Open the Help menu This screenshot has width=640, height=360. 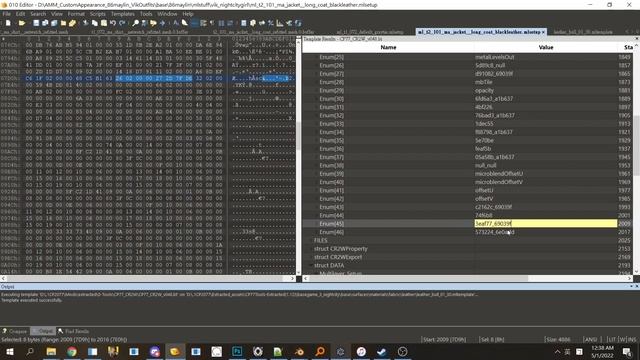(188, 14)
